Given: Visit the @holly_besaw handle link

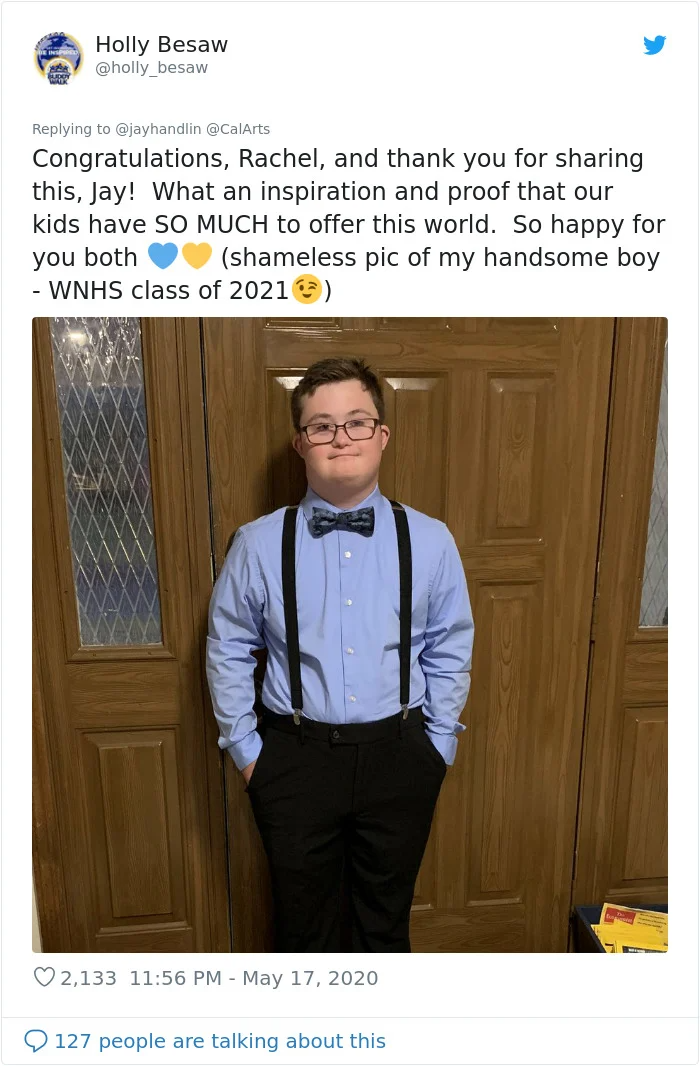Looking at the screenshot, I should pyautogui.click(x=152, y=67).
